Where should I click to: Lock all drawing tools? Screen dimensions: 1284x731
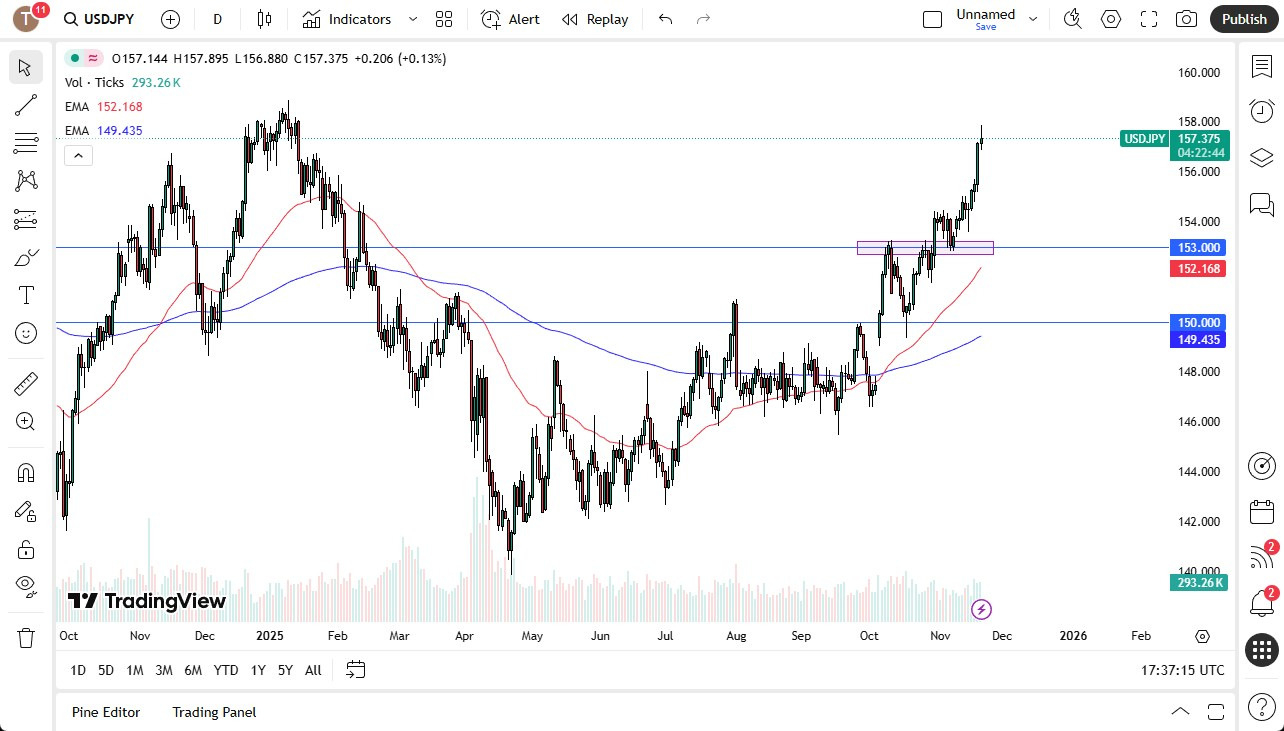point(26,549)
